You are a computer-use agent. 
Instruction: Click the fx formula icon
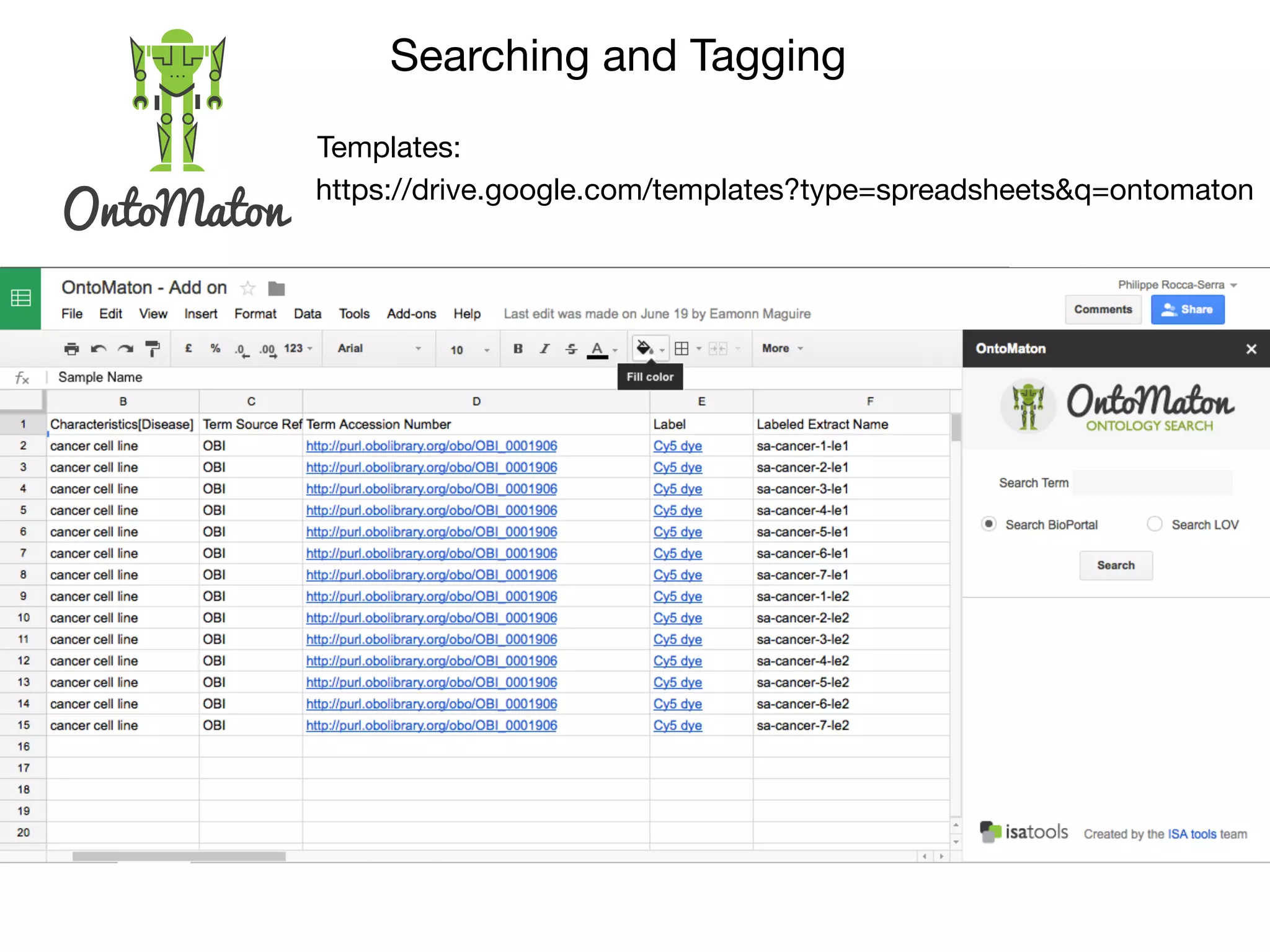click(22, 377)
